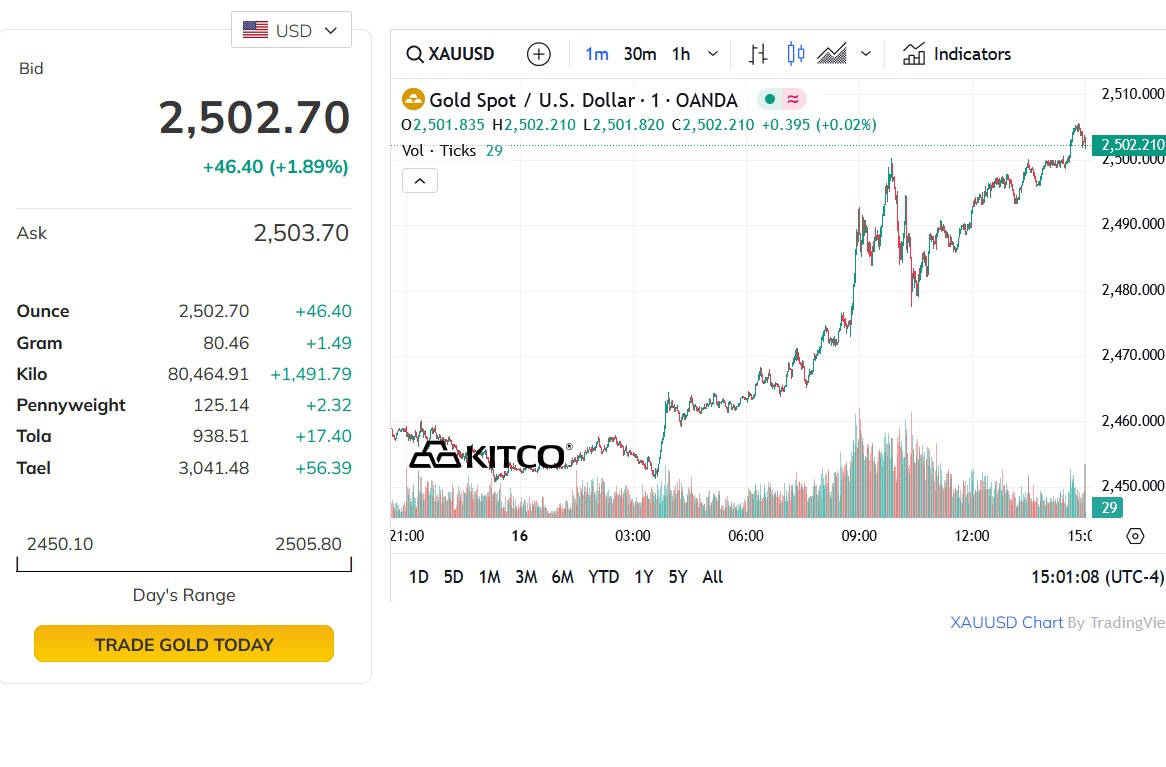
Task: Click the XAUUSD symbol search
Action: (x=451, y=54)
